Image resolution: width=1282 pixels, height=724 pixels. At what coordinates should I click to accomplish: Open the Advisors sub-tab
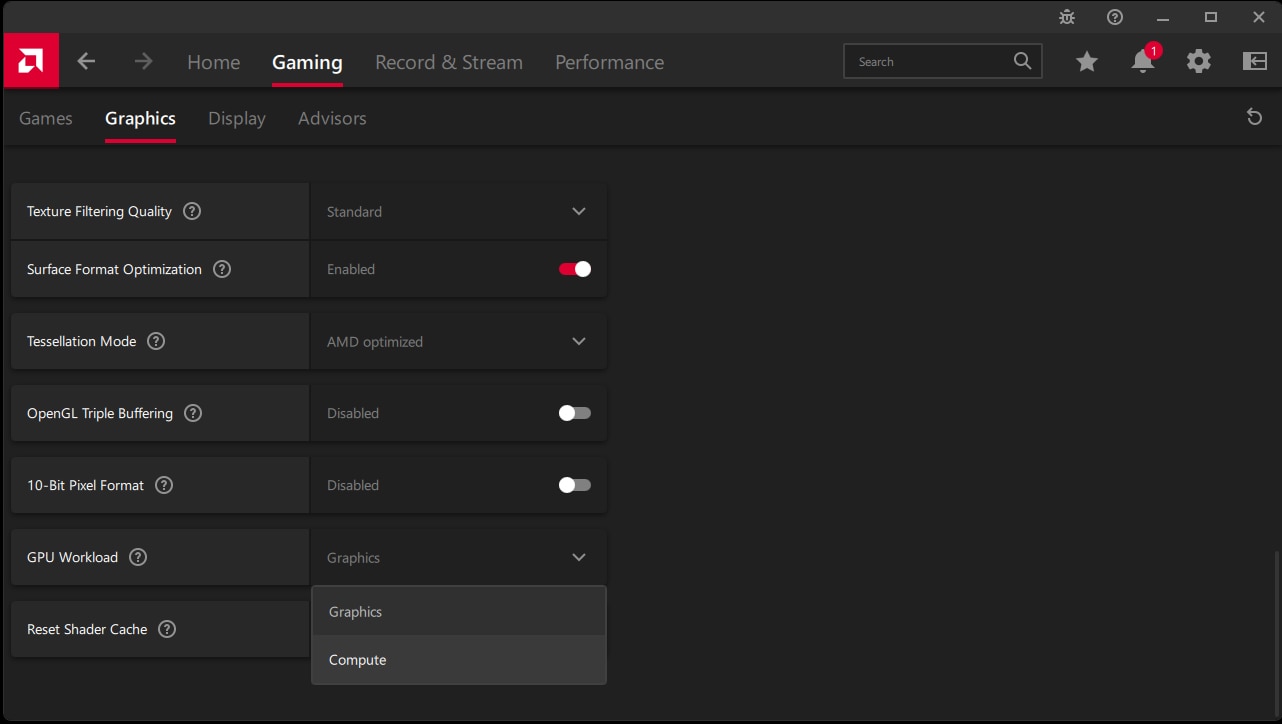pyautogui.click(x=332, y=118)
